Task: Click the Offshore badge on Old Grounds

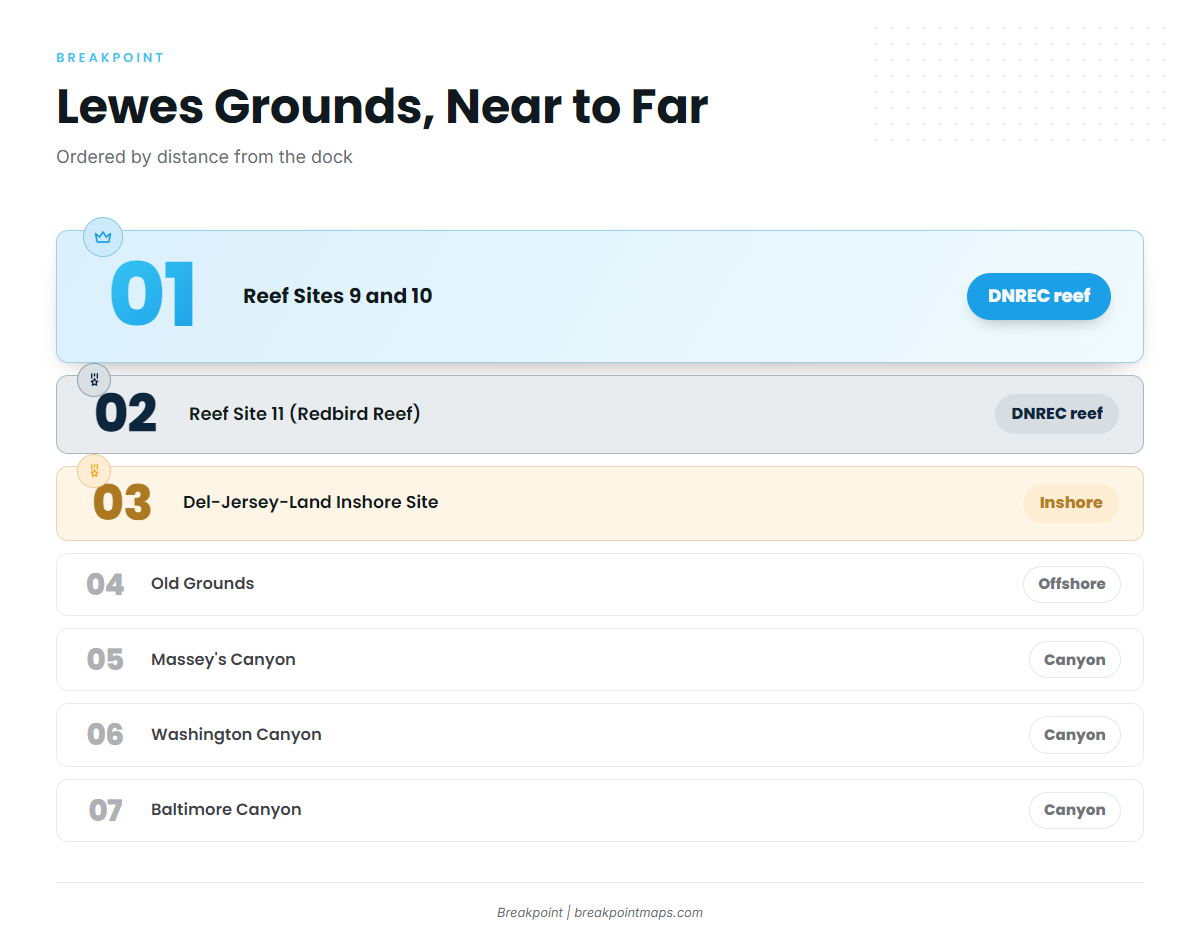Action: (x=1072, y=584)
